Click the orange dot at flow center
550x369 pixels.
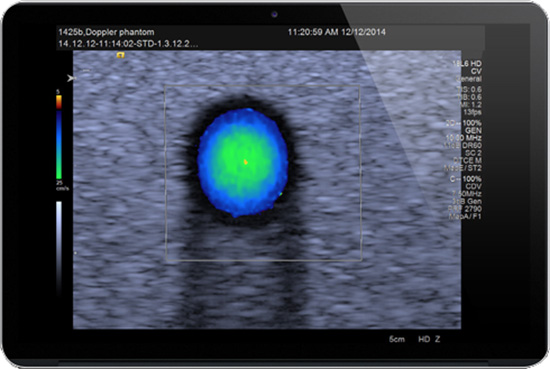246,162
